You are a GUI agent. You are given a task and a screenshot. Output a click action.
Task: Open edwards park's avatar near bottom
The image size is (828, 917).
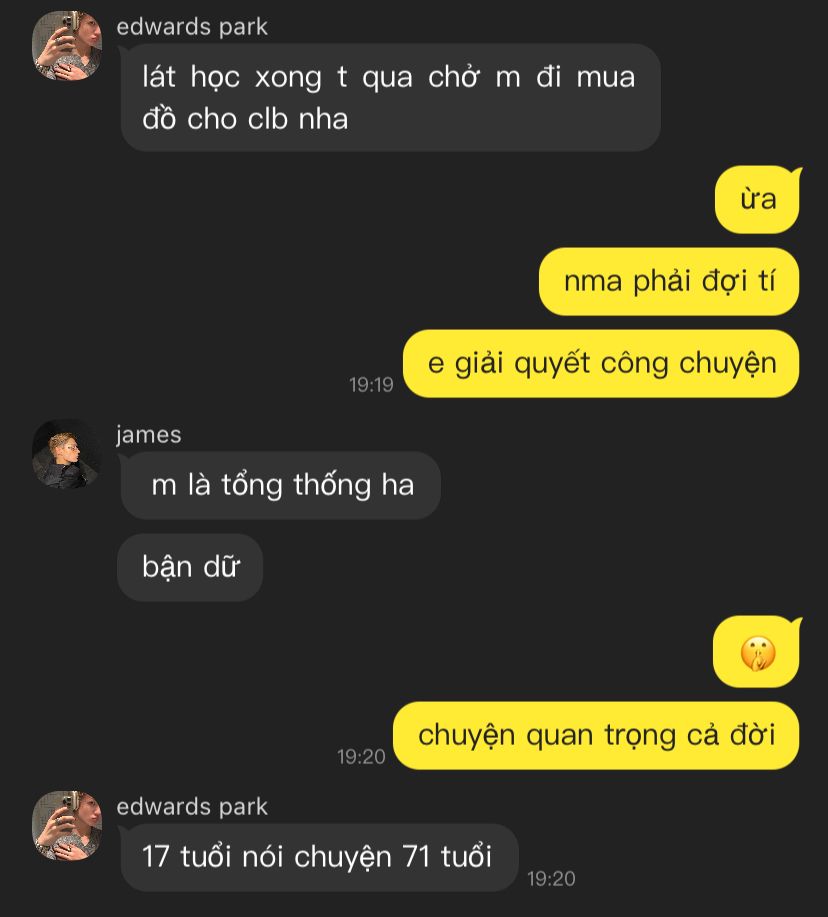pos(67,826)
